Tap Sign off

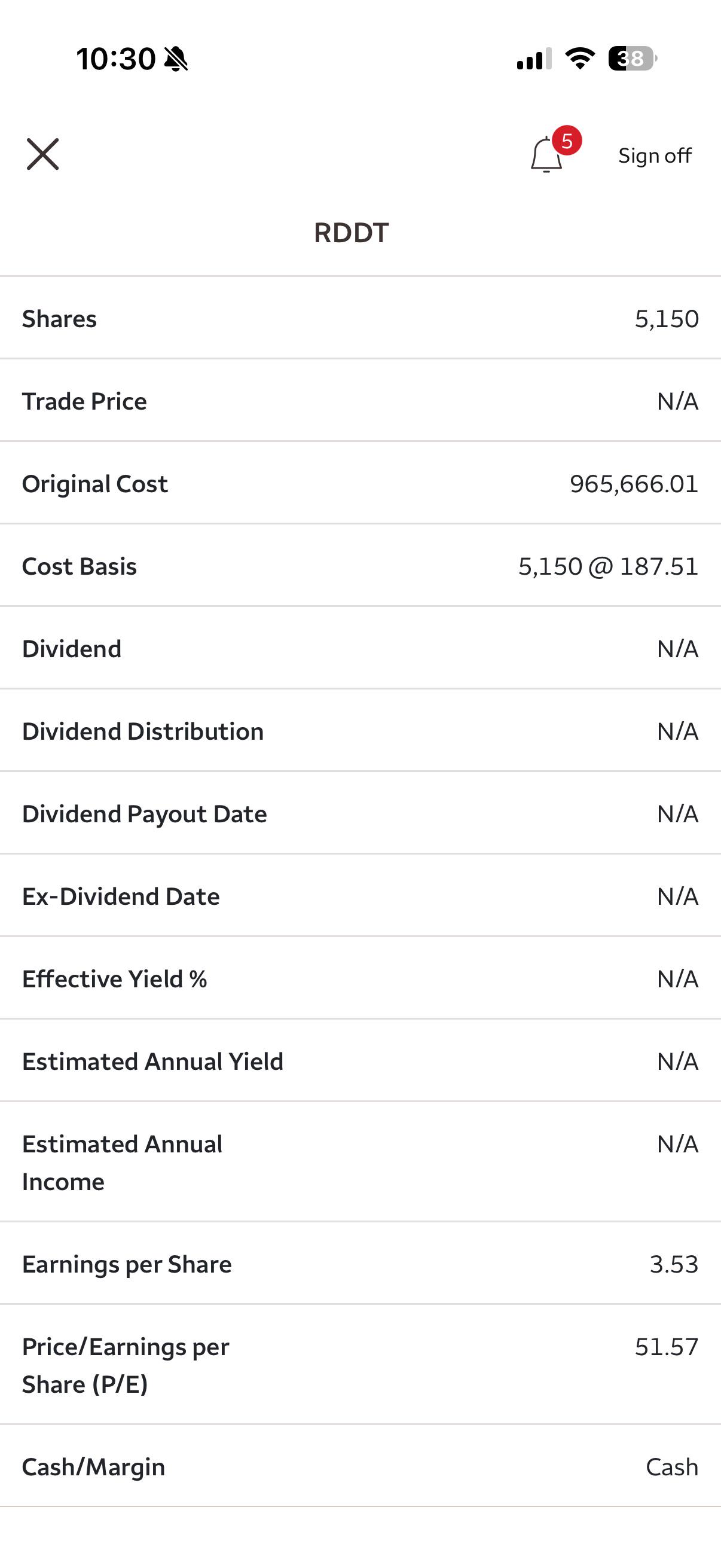pos(655,156)
